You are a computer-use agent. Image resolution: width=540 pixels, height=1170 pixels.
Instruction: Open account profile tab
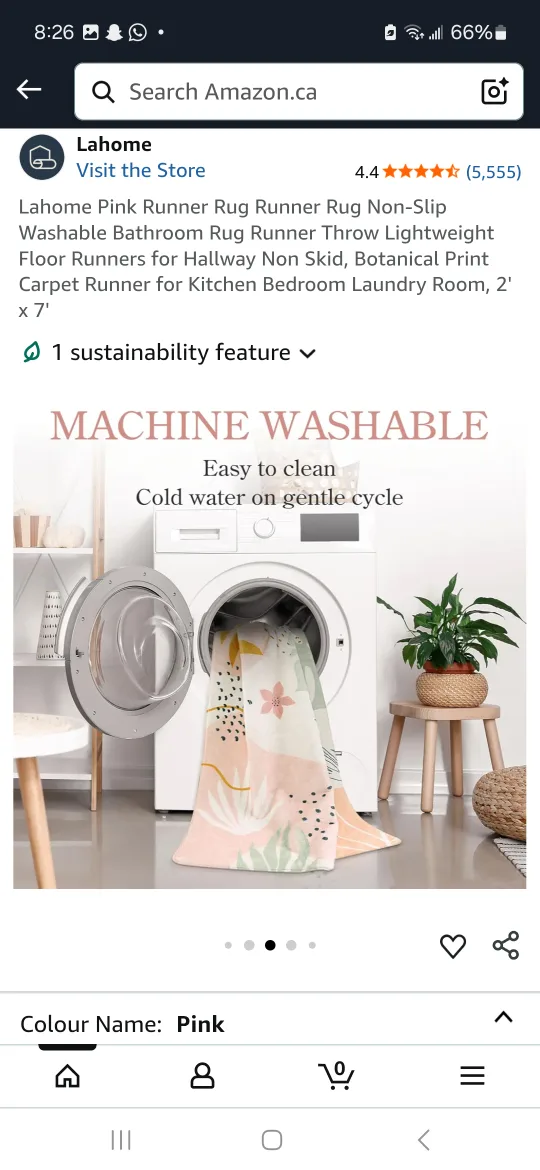[202, 1075]
